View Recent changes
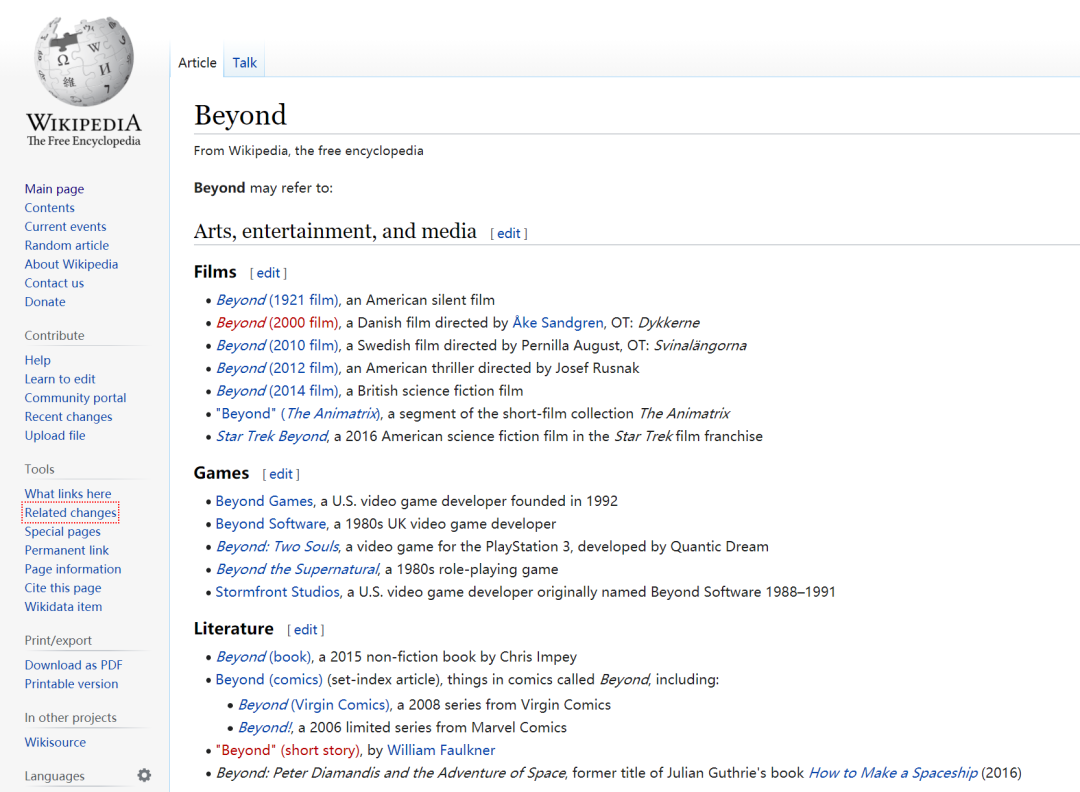The width and height of the screenshot is (1080, 792). (x=68, y=417)
